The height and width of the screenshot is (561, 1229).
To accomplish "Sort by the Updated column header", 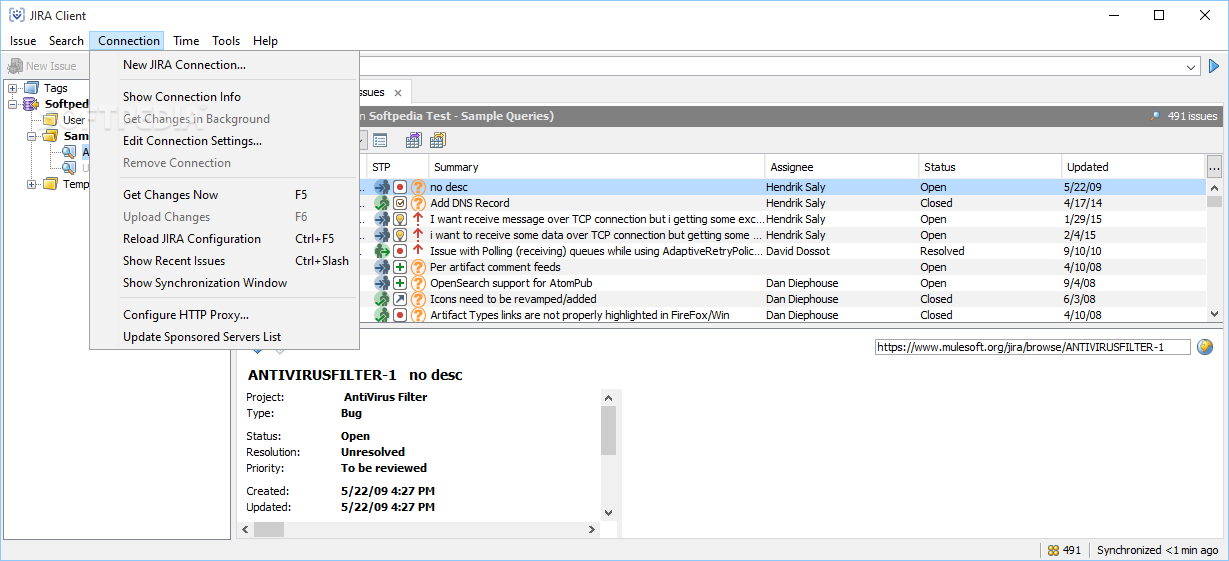I will pyautogui.click(x=1134, y=167).
